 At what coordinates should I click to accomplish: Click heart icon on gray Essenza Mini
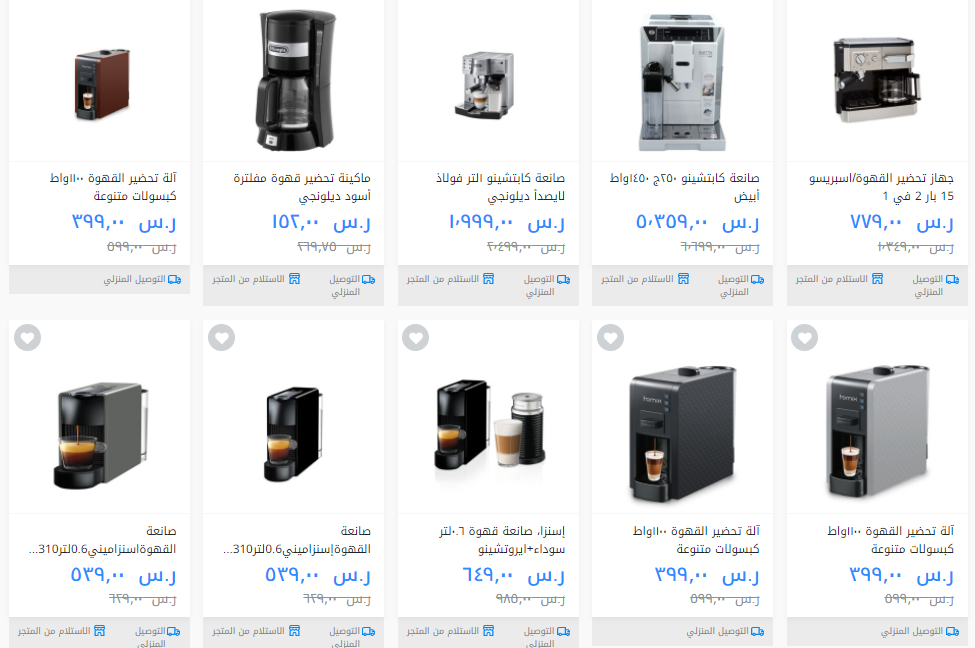click(x=27, y=338)
